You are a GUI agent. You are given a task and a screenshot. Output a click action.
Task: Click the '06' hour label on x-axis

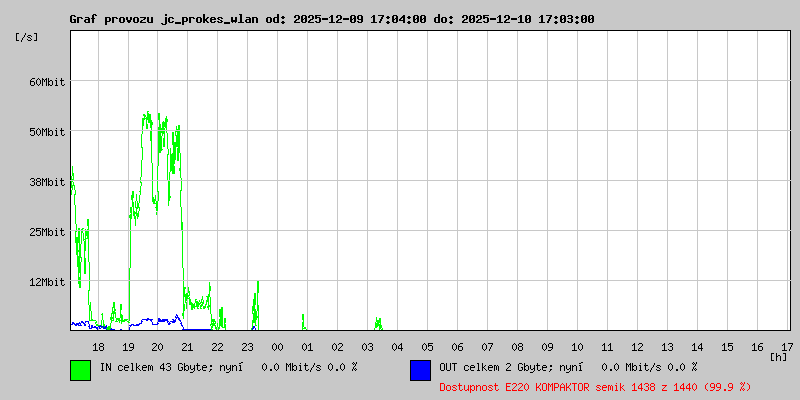tap(457, 347)
